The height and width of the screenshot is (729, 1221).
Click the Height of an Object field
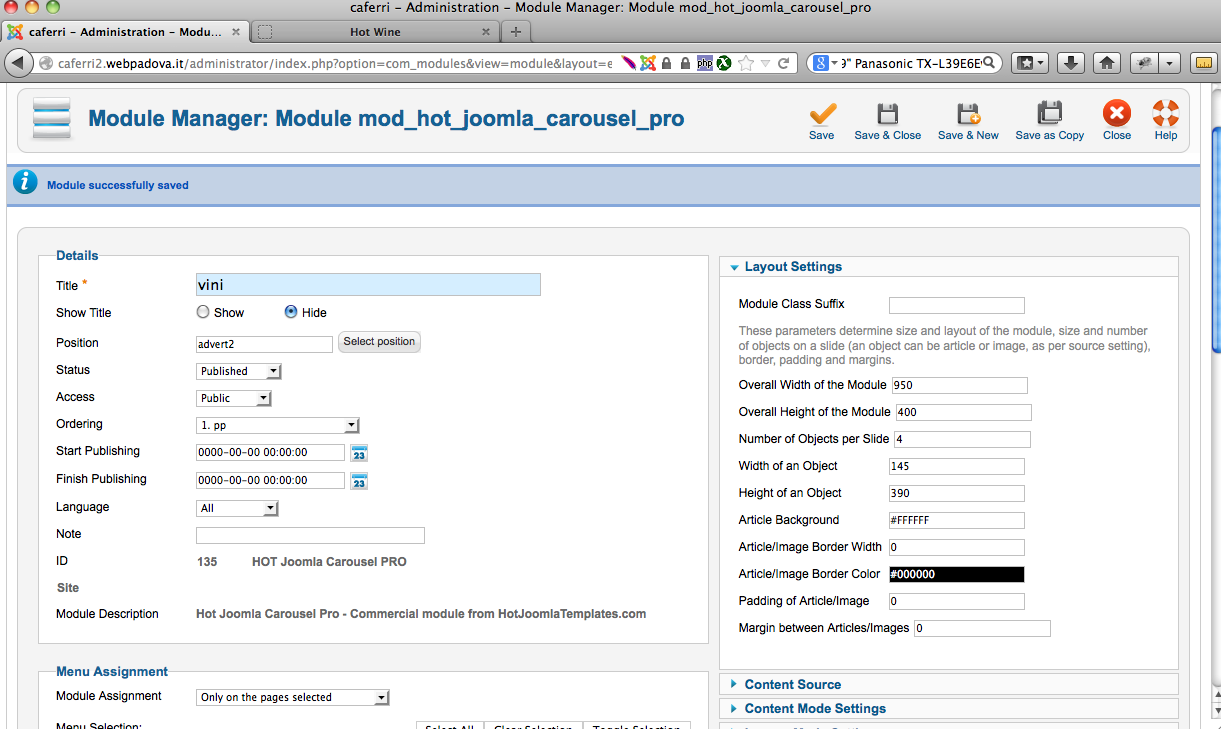click(x=957, y=494)
